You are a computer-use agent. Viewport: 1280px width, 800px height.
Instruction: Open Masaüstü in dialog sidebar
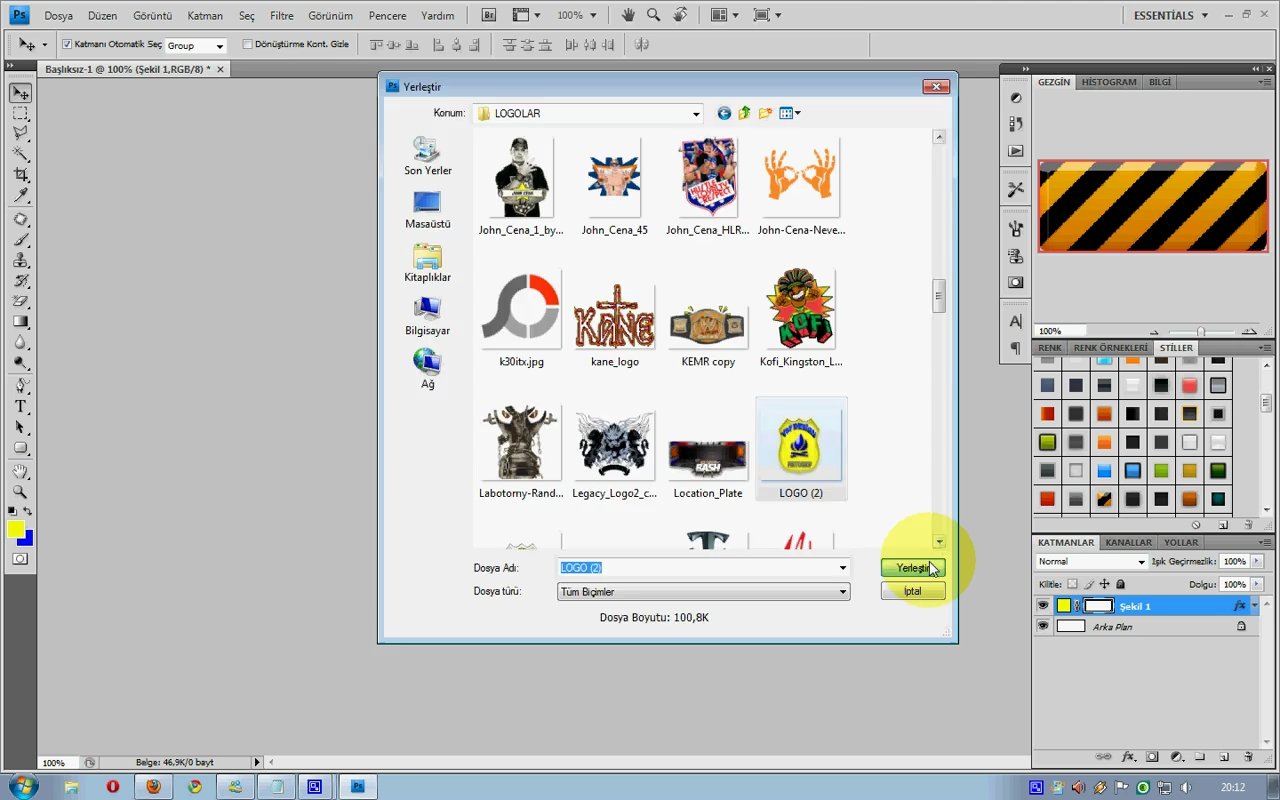point(428,211)
